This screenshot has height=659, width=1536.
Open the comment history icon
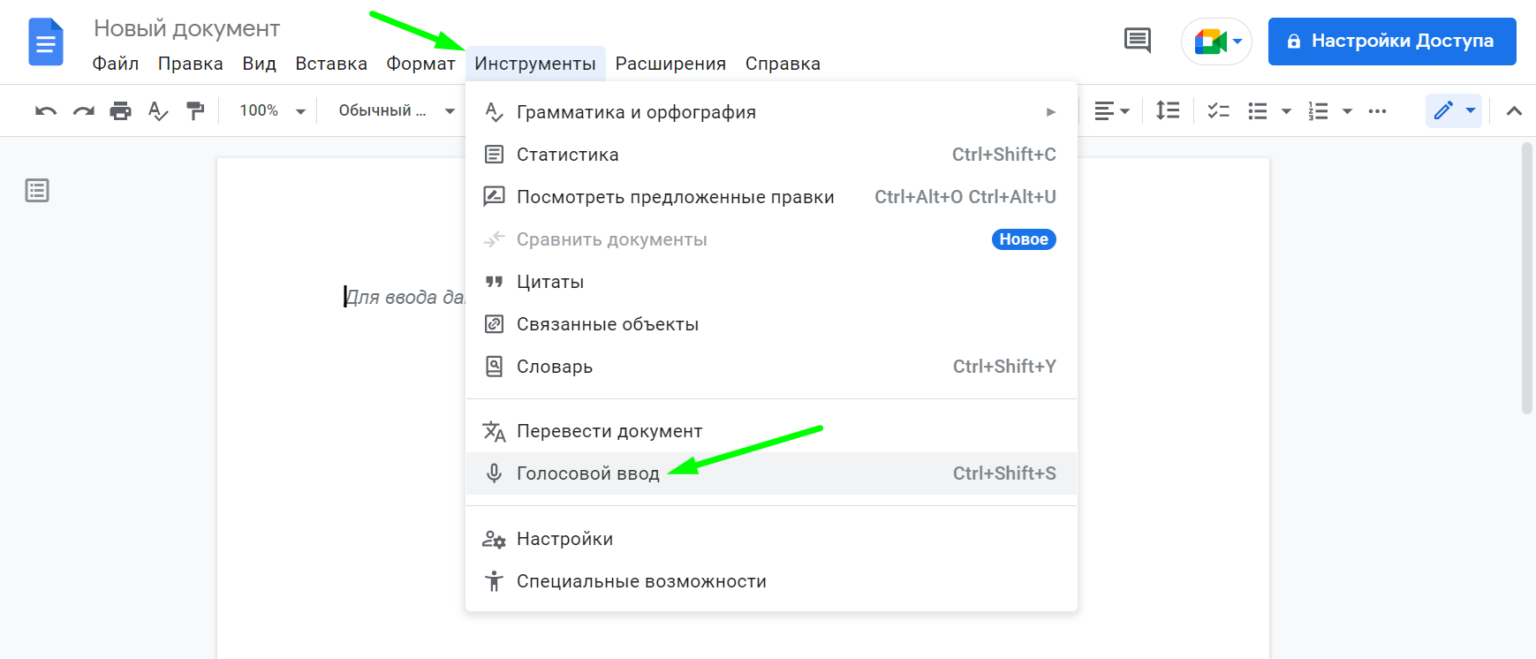pos(1137,41)
